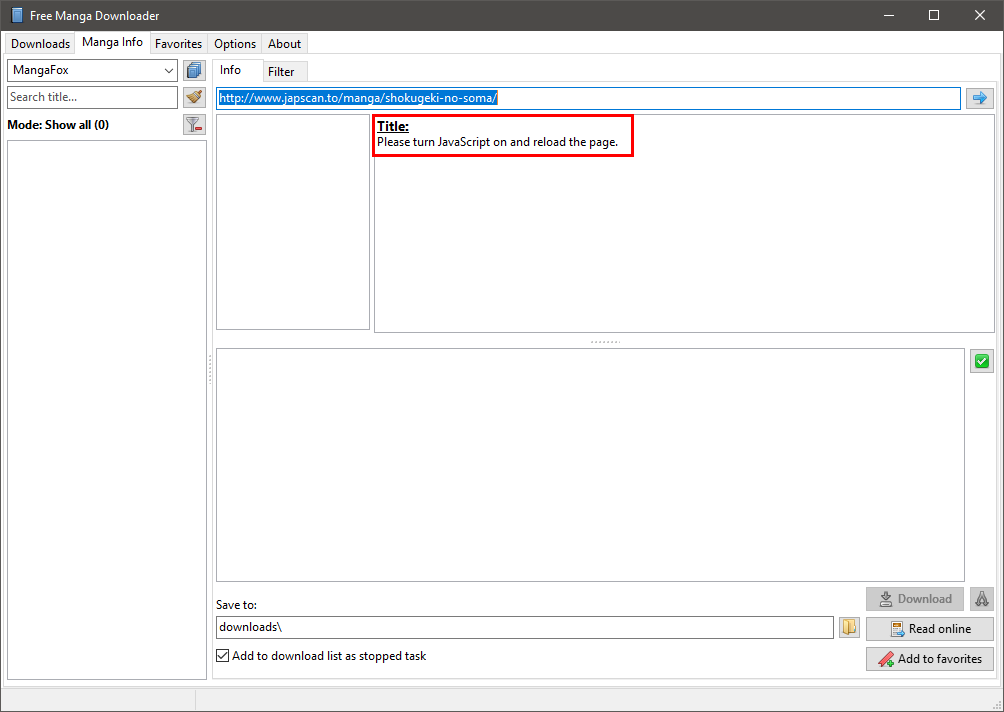The width and height of the screenshot is (1004, 712).
Task: Maximize the Free Manga Downloader window
Action: tap(934, 15)
